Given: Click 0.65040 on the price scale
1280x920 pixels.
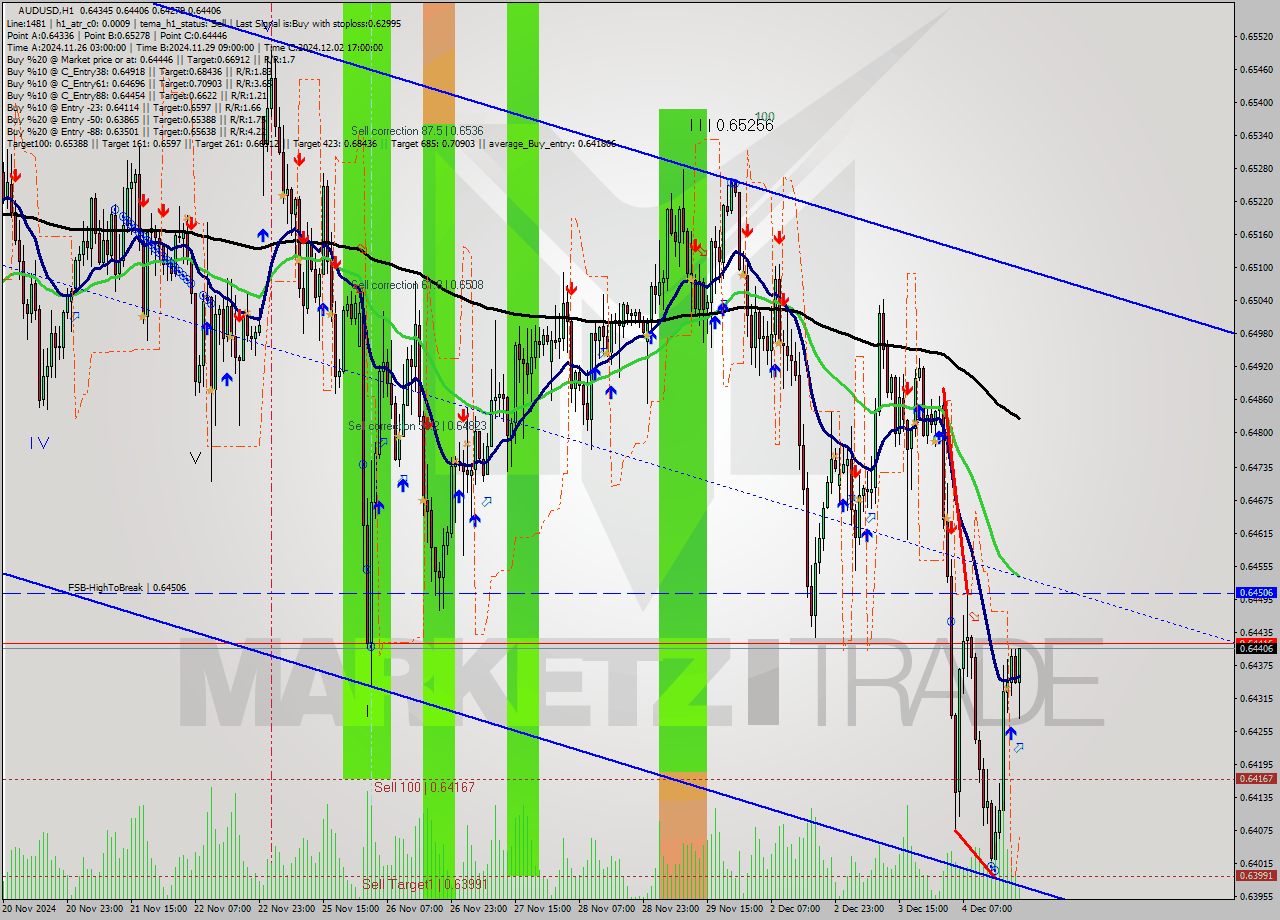Looking at the screenshot, I should (x=1256, y=300).
